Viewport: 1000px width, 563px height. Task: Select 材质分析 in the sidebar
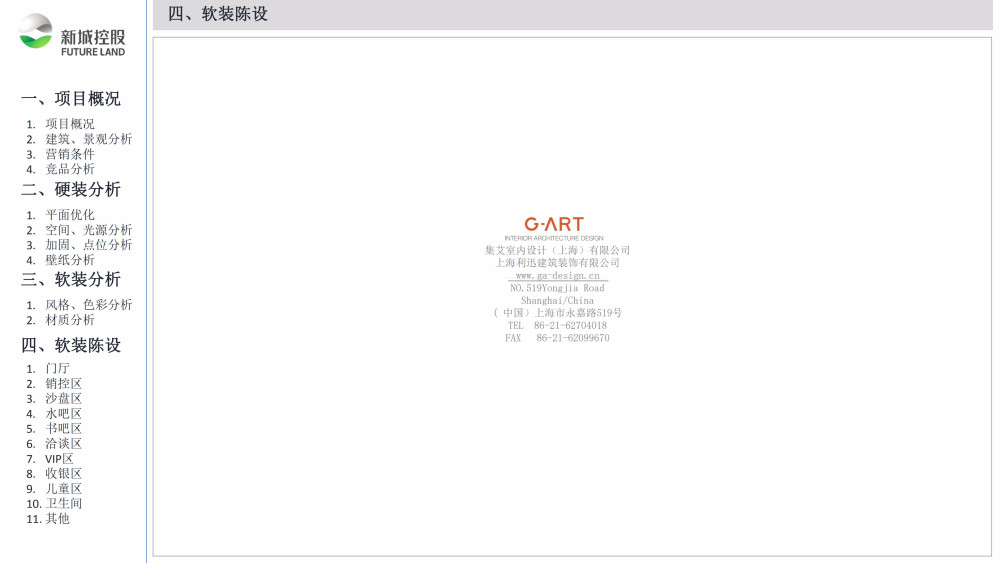click(70, 320)
